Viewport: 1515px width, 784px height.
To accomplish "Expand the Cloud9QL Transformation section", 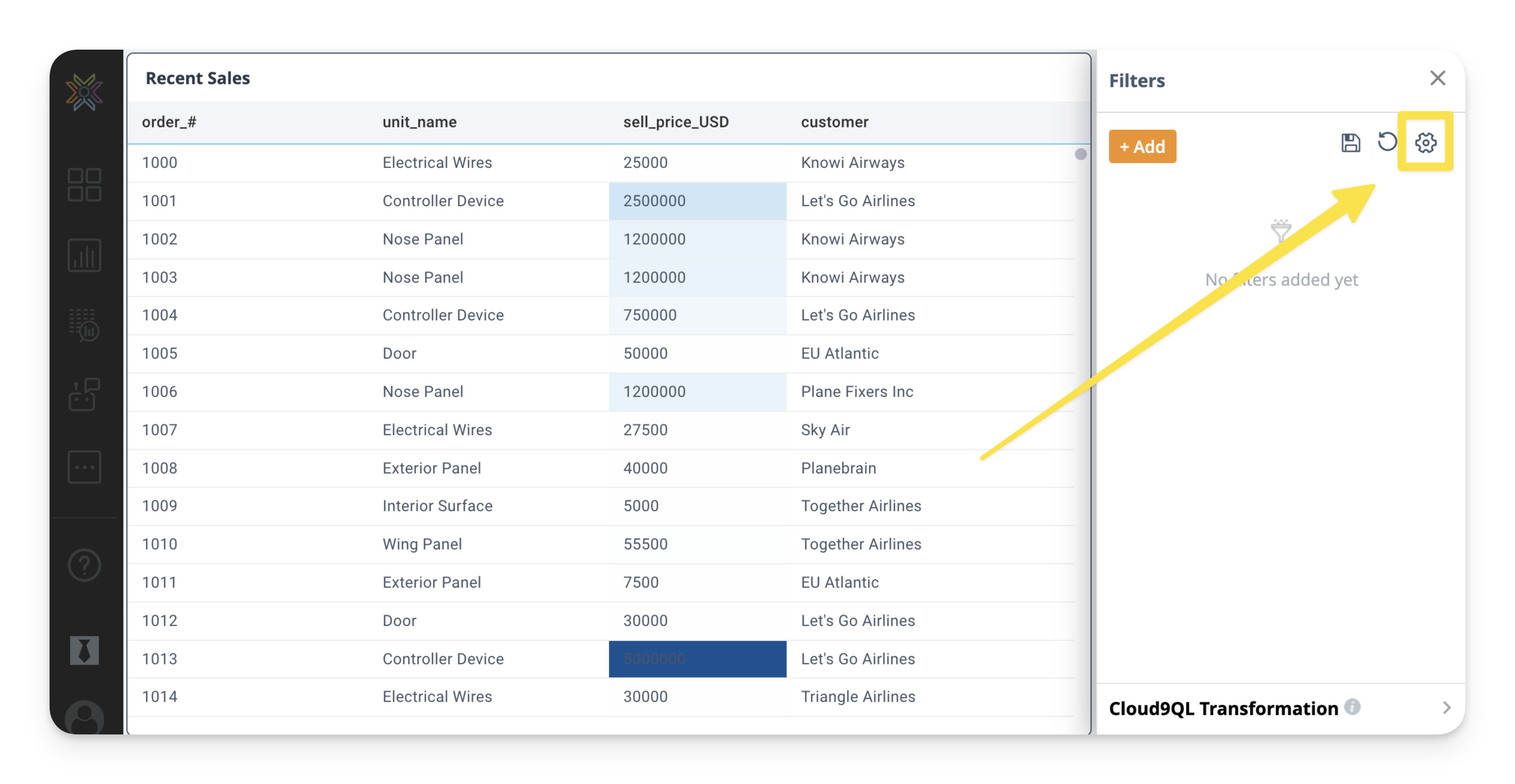I will tap(1446, 708).
